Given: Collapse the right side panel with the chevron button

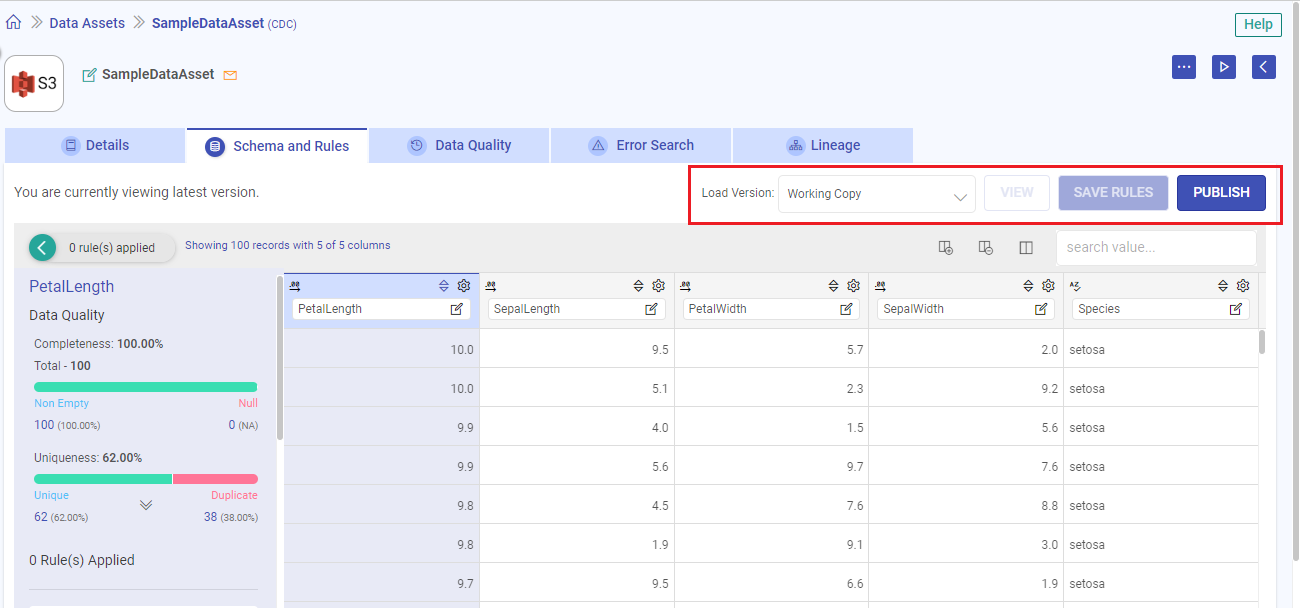Looking at the screenshot, I should (1263, 67).
